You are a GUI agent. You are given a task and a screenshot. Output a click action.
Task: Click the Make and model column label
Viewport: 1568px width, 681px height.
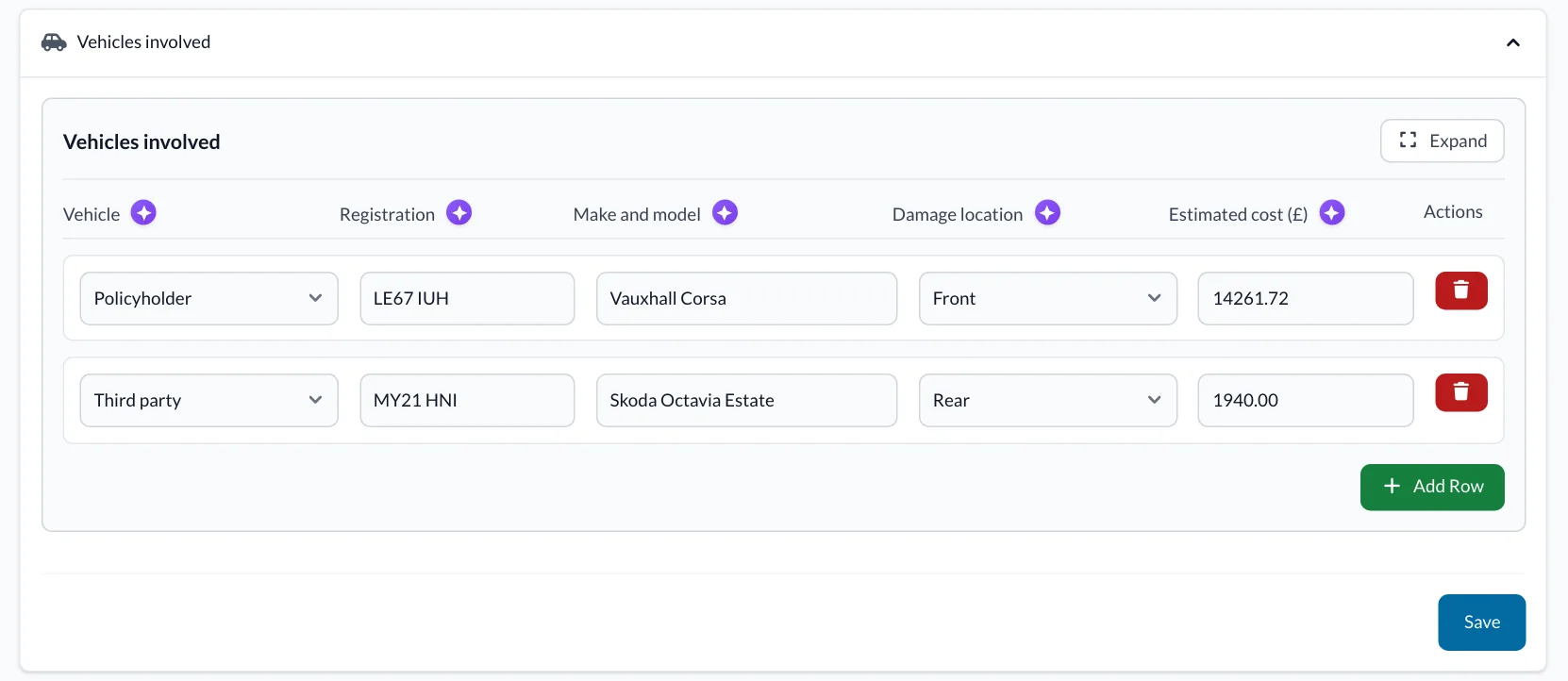[637, 214]
